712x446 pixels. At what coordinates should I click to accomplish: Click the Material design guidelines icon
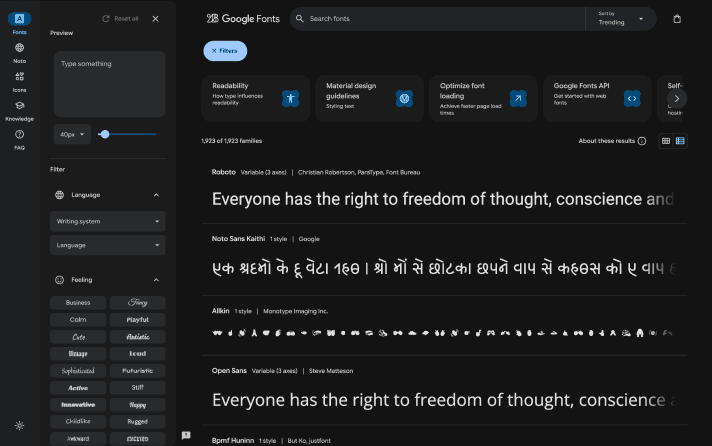pos(404,98)
